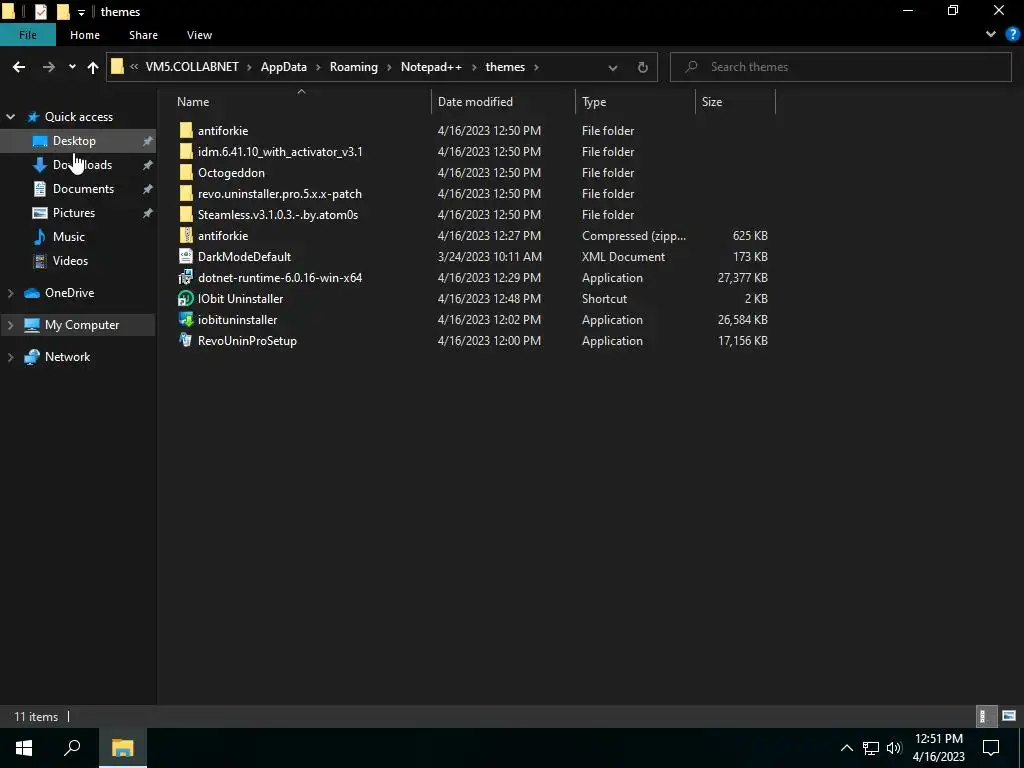Select the revo.uninstaller.pro.5.x.x-patch folder name
Screen dimensions: 1024x768
tap(280, 193)
